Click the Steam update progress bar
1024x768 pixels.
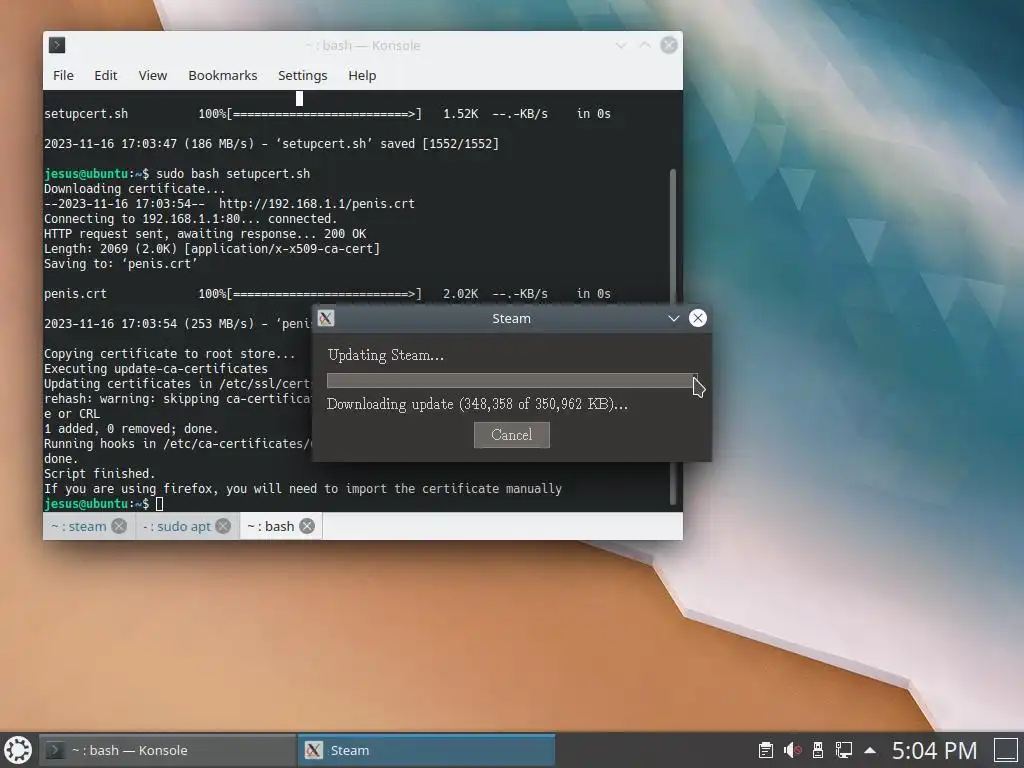point(512,381)
